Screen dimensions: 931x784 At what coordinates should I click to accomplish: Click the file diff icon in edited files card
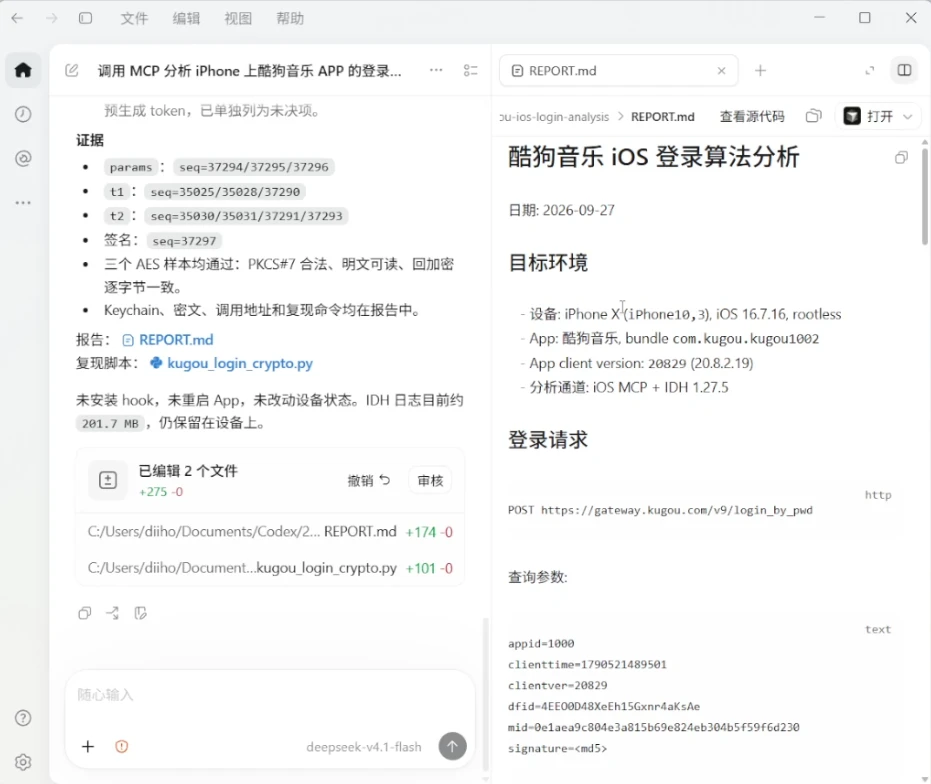107,480
